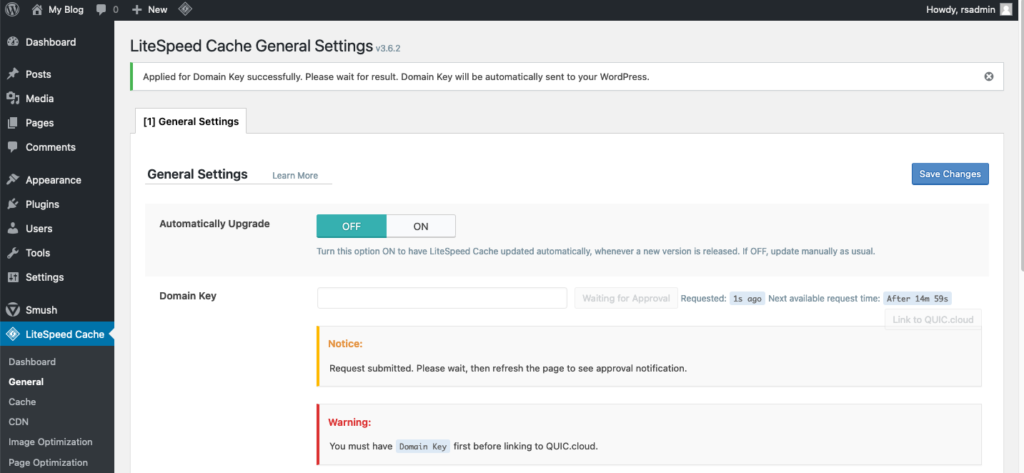Click the Comments speech bubble sidebar icon

[x=12, y=147]
